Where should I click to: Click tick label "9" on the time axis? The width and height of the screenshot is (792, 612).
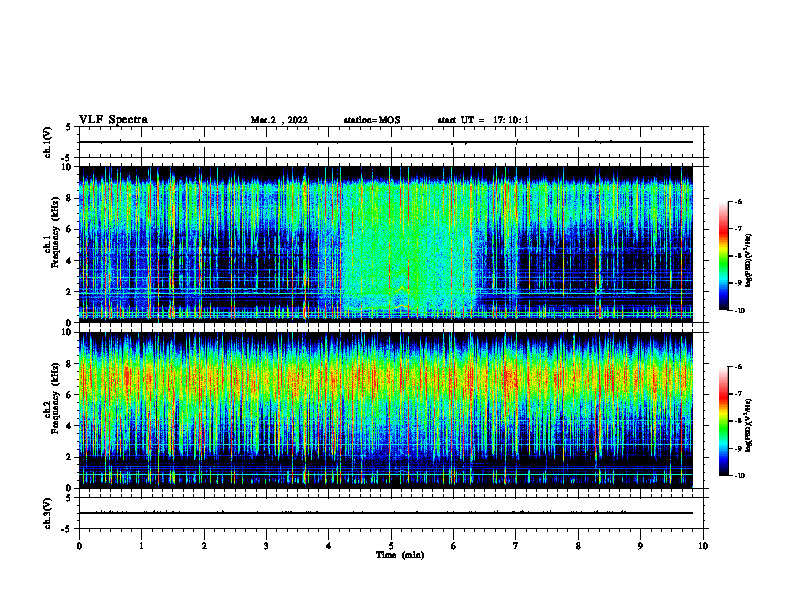coord(640,546)
